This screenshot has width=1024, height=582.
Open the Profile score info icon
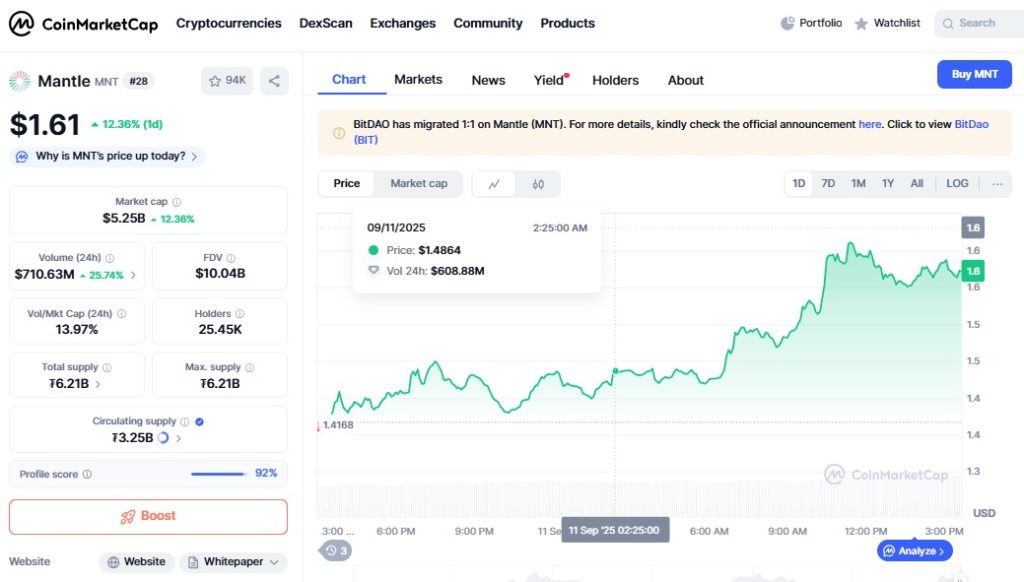point(87,474)
